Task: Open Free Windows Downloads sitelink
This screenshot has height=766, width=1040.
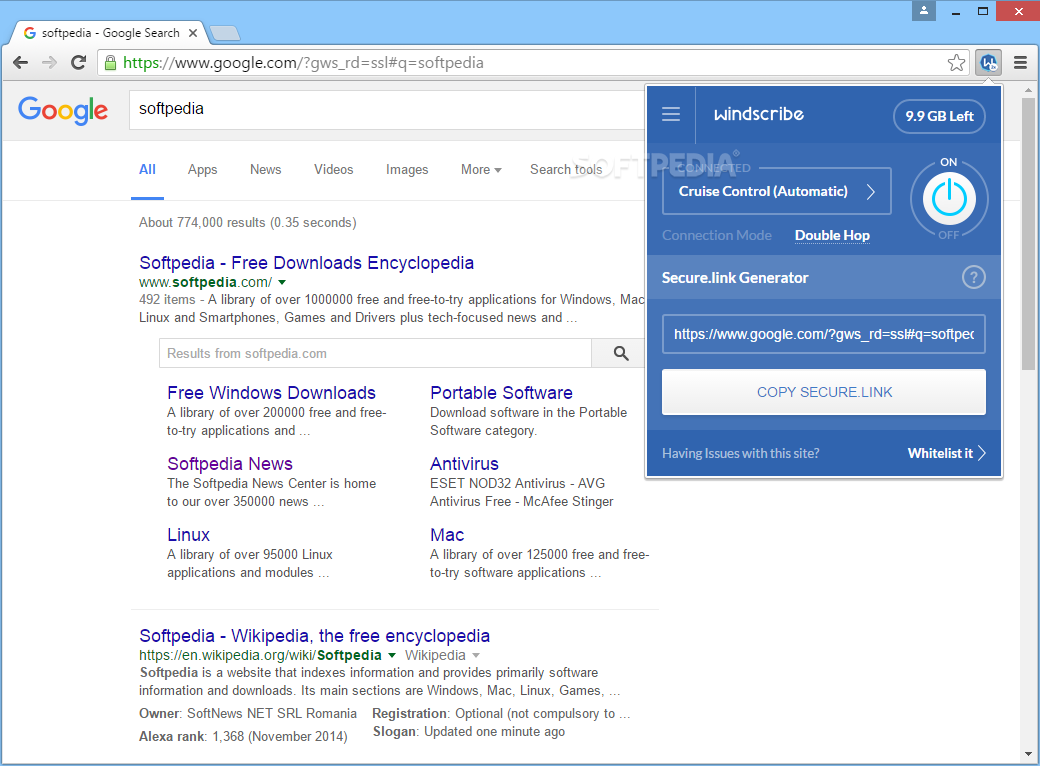Action: (271, 393)
